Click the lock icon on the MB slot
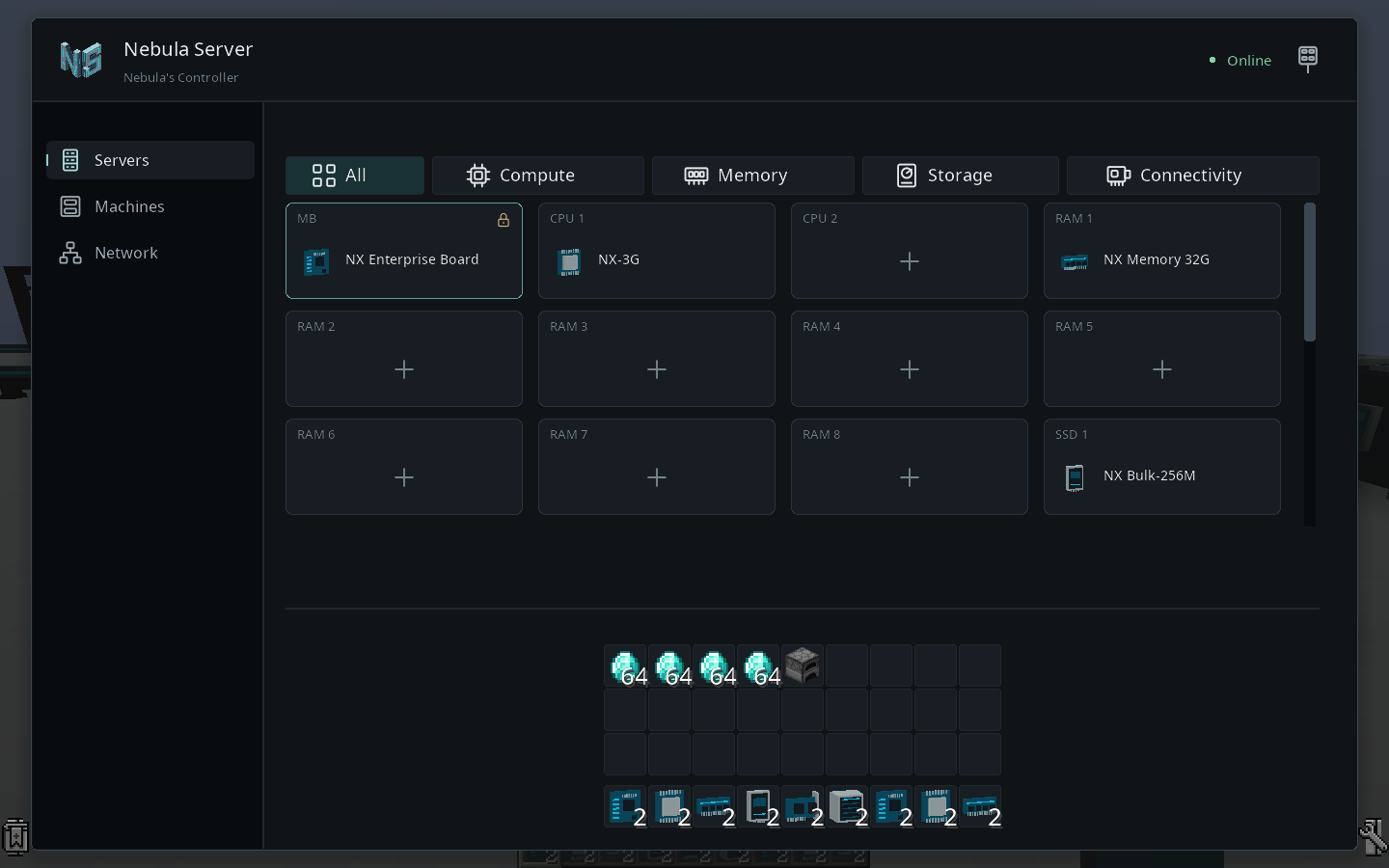The width and height of the screenshot is (1389, 868). click(x=504, y=220)
